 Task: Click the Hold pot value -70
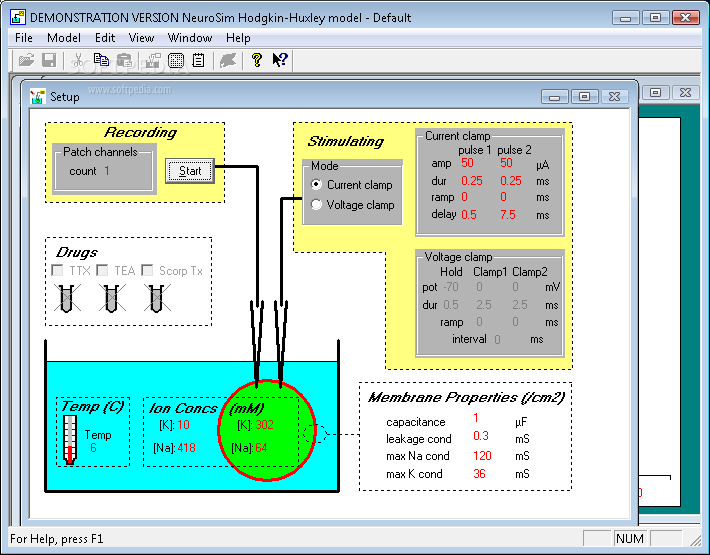point(451,287)
